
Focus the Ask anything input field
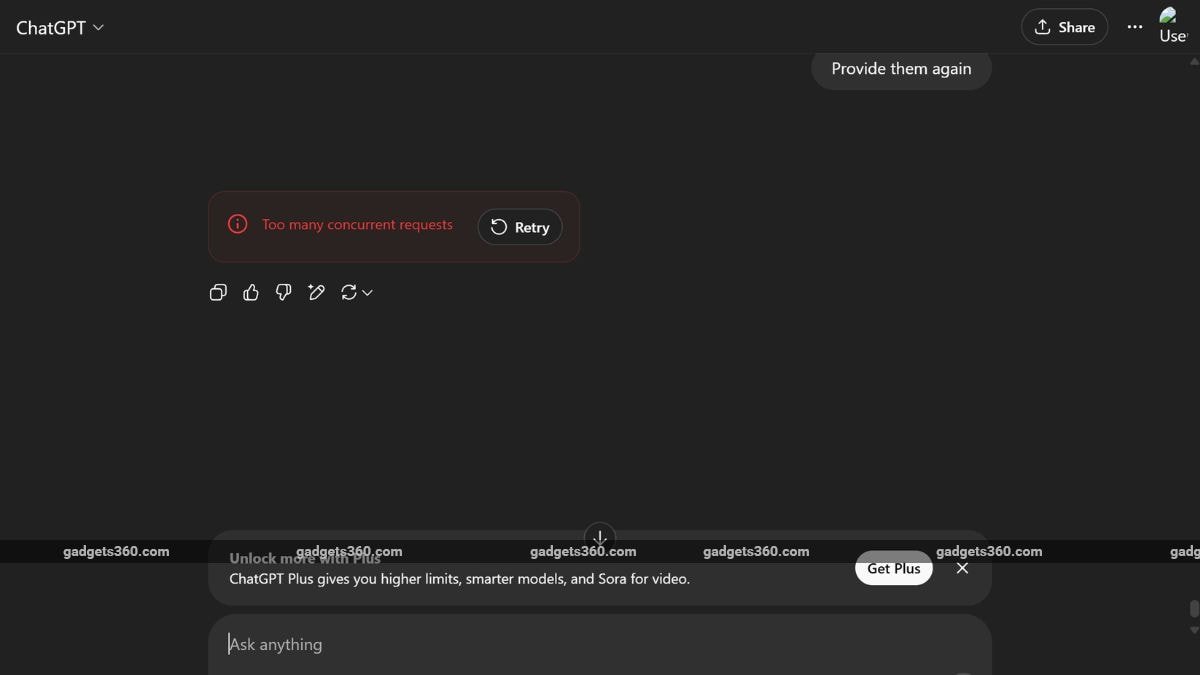point(600,645)
